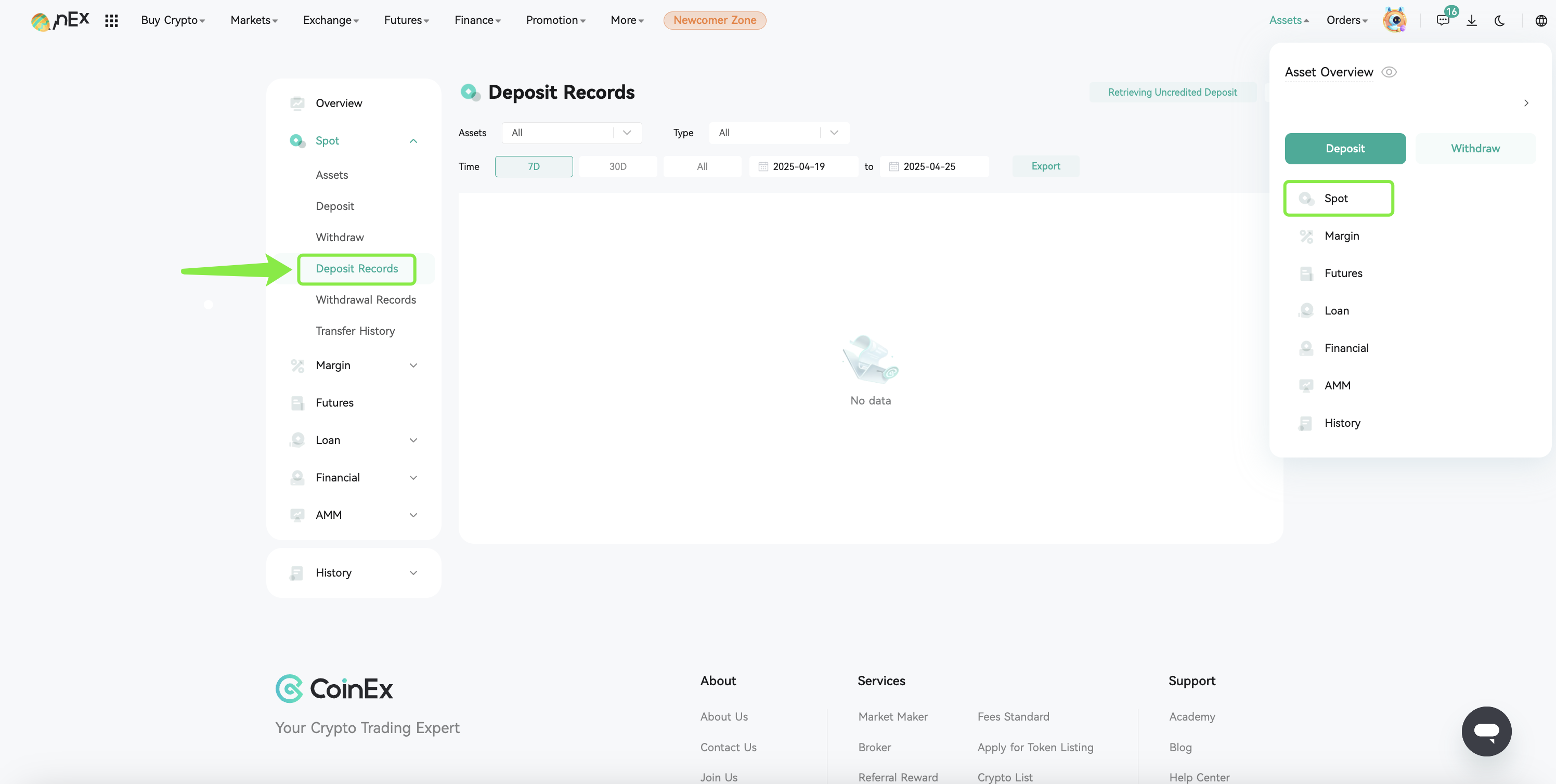Open the language globe icon

pyautogui.click(x=1541, y=21)
